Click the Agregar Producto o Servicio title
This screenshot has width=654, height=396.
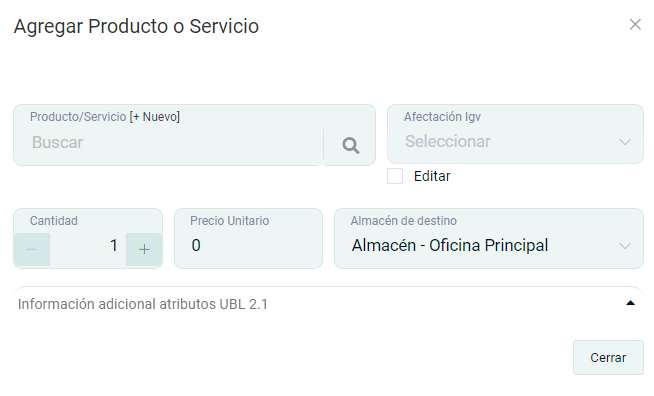(x=136, y=26)
